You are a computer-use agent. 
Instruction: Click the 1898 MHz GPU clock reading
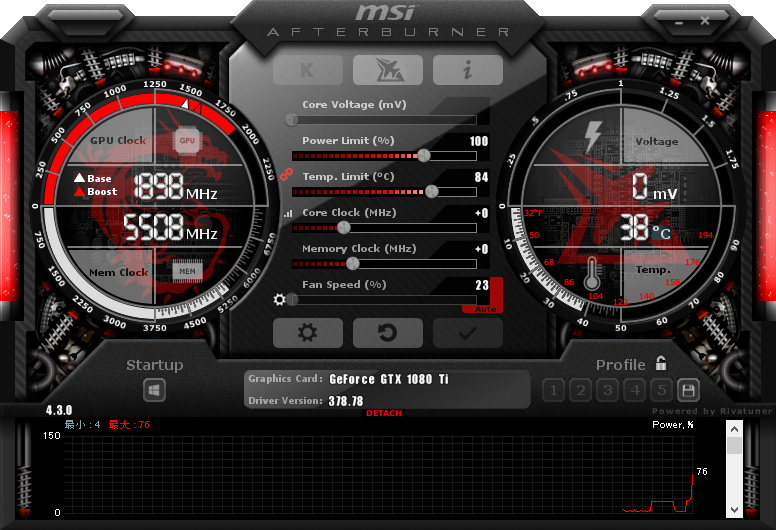pos(175,187)
